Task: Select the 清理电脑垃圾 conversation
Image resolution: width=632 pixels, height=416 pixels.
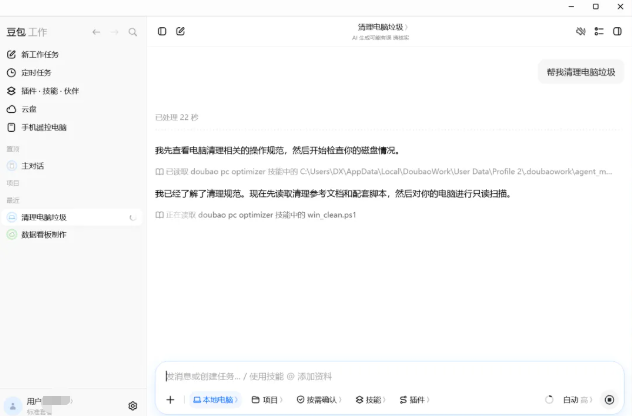Action: point(72,217)
